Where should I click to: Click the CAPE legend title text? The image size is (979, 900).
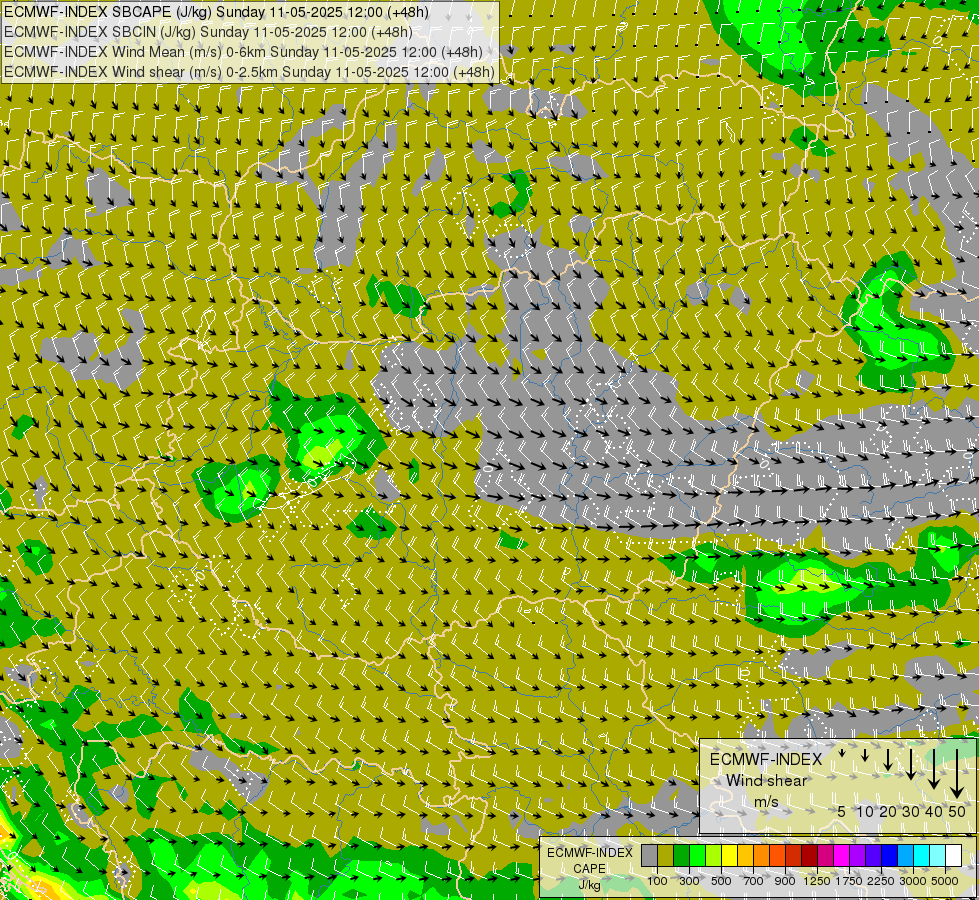point(589,869)
